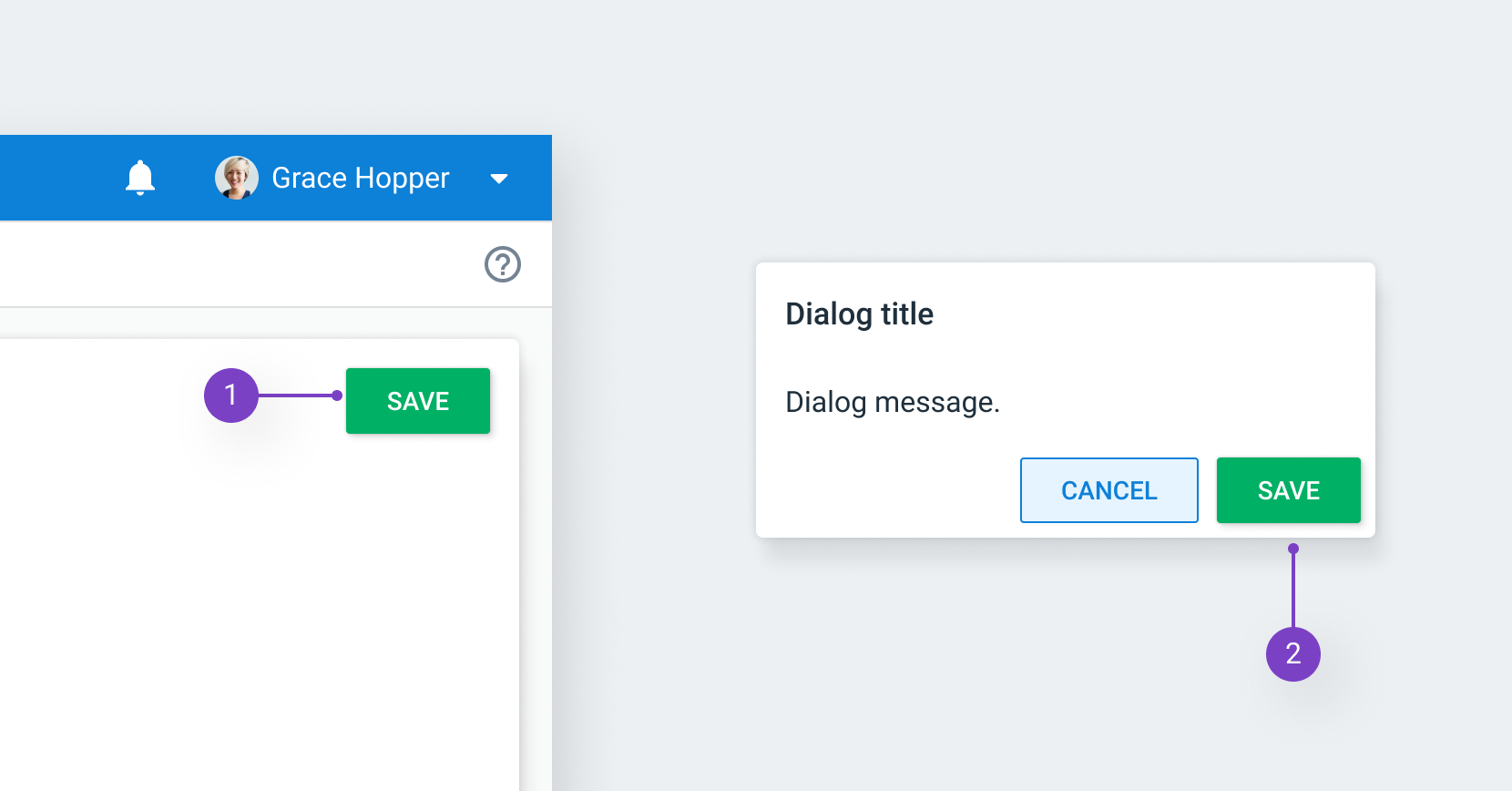This screenshot has height=791, width=1512.
Task: Open the help question mark icon
Action: (503, 264)
